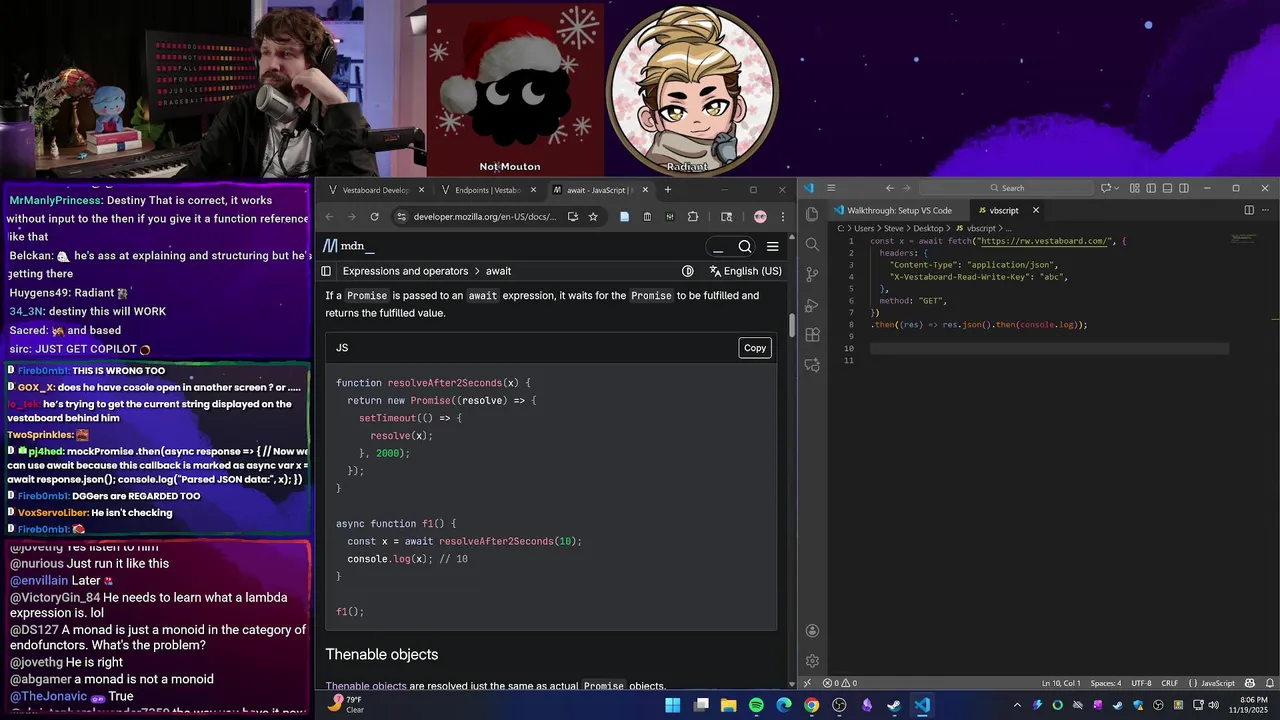Open VS Code hamburger application menu
This screenshot has width=1280, height=720.
pyautogui.click(x=830, y=188)
